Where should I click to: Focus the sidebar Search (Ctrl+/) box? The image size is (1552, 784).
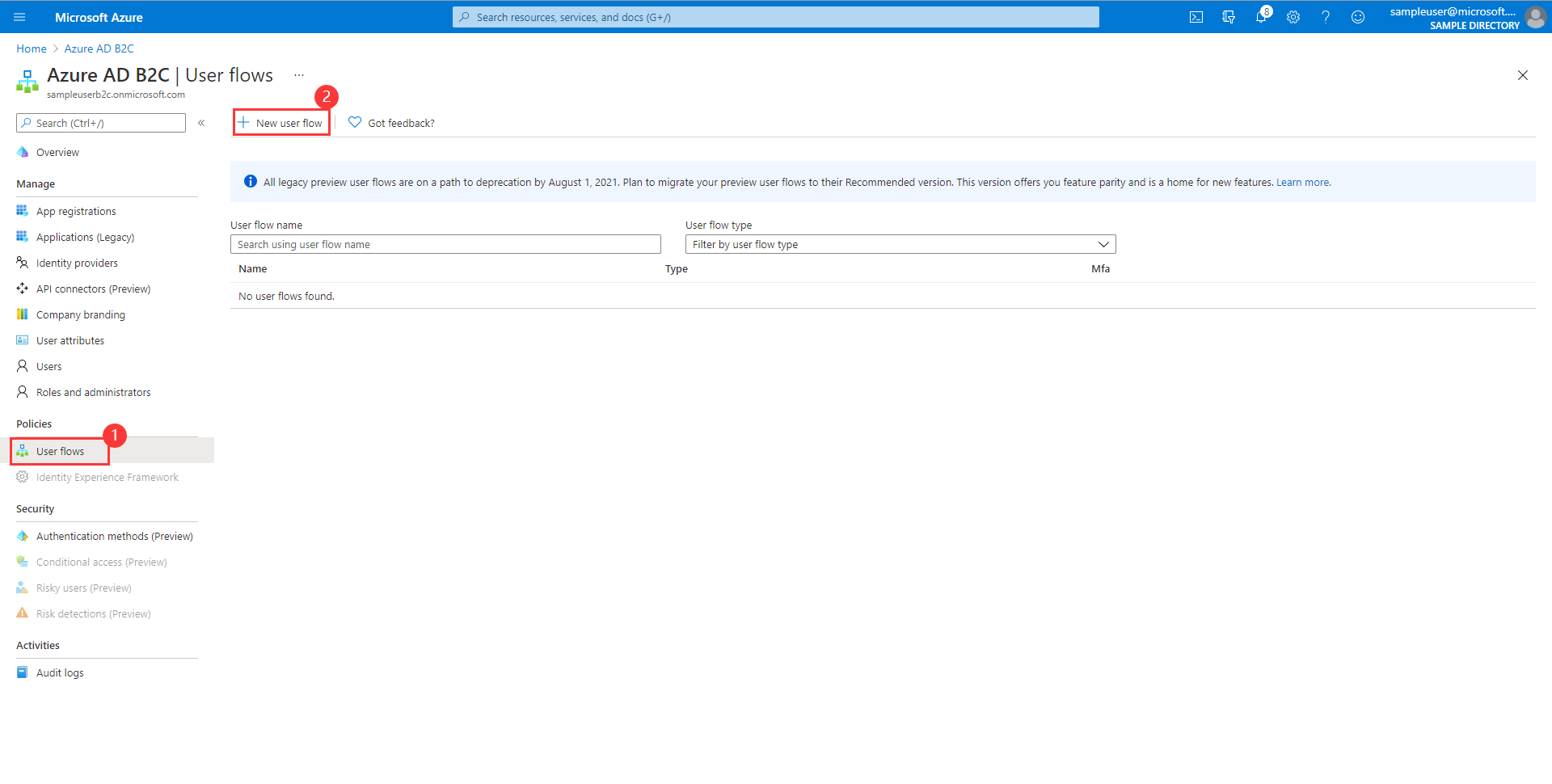click(x=101, y=123)
